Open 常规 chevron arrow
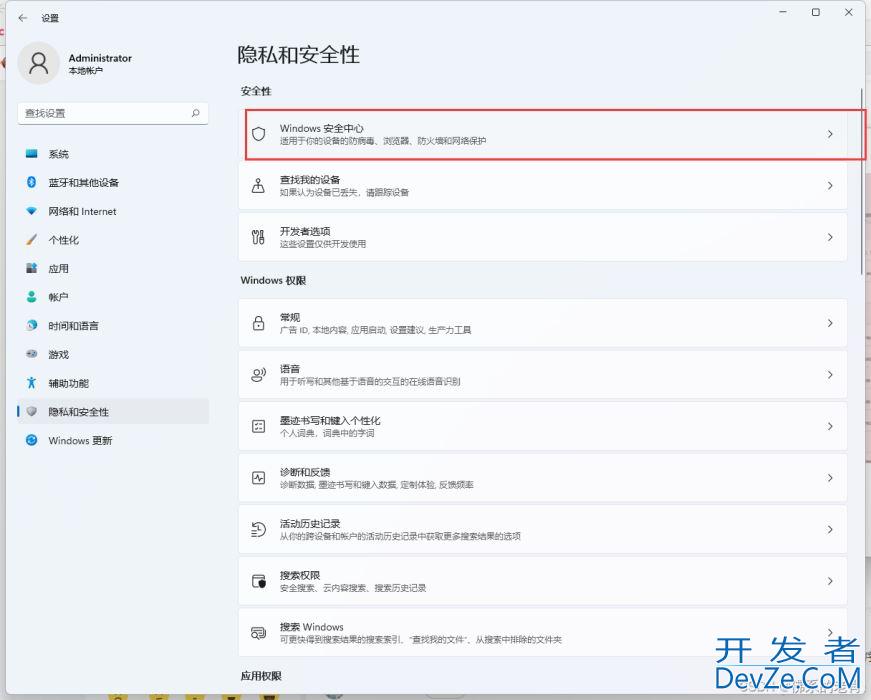 click(x=830, y=323)
